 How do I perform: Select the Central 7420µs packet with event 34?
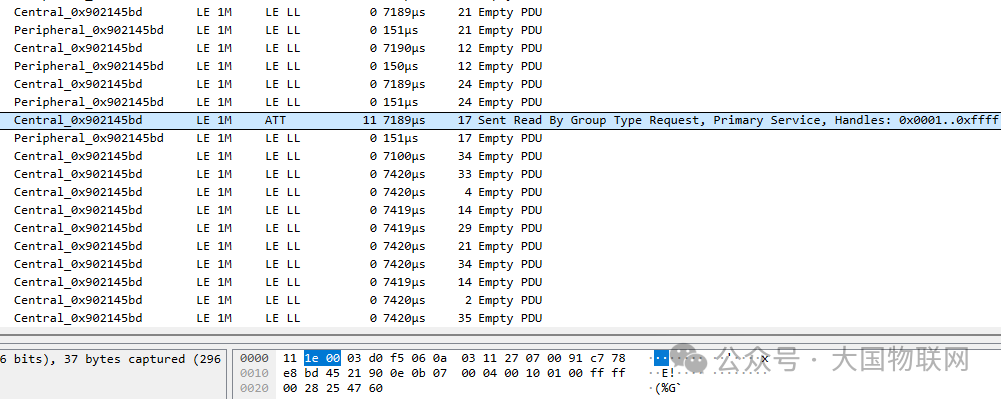tap(500, 264)
